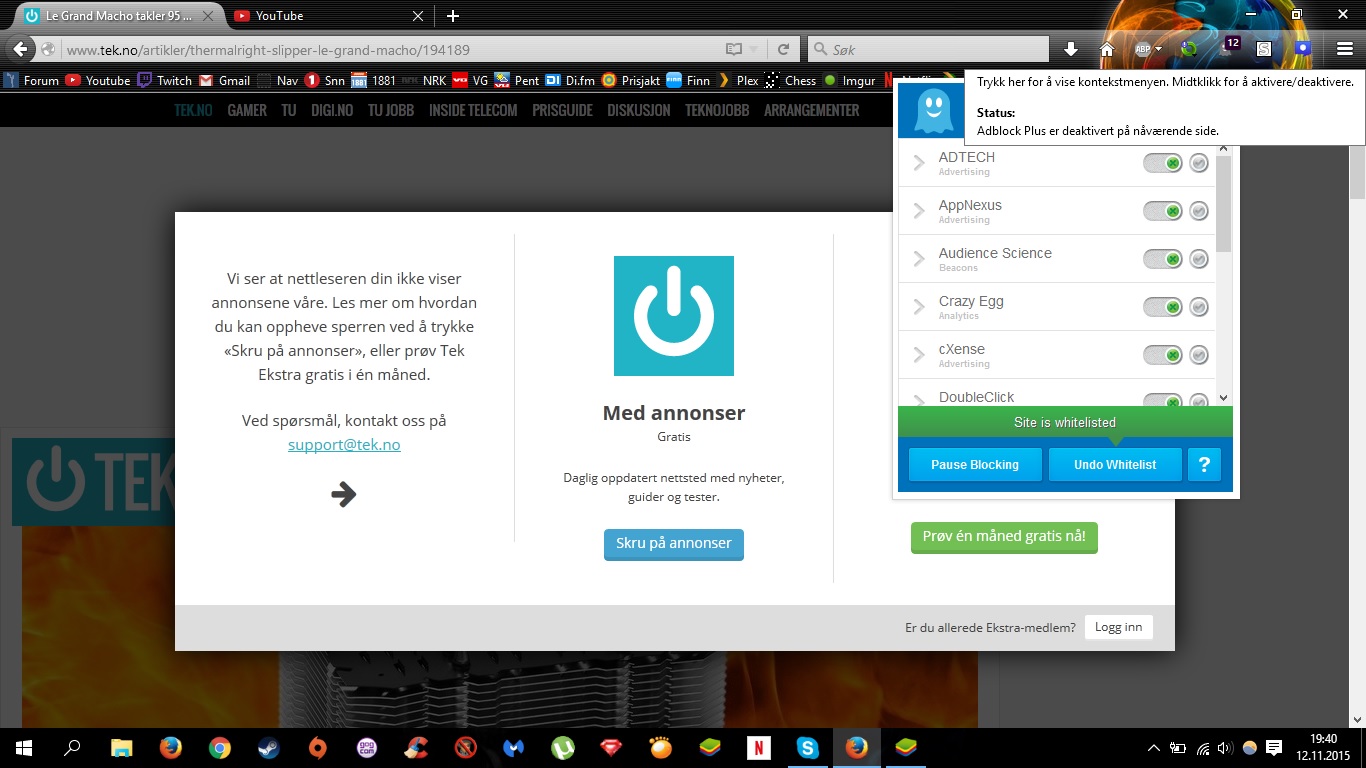
Task: Open the support@tek.no email link
Action: click(x=344, y=444)
